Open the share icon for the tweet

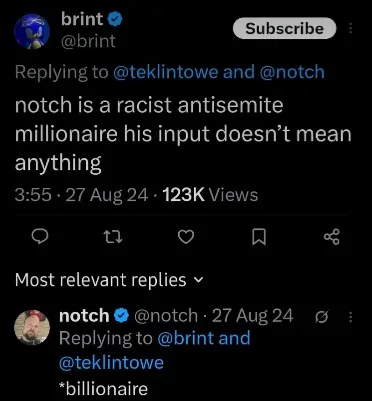point(332,237)
